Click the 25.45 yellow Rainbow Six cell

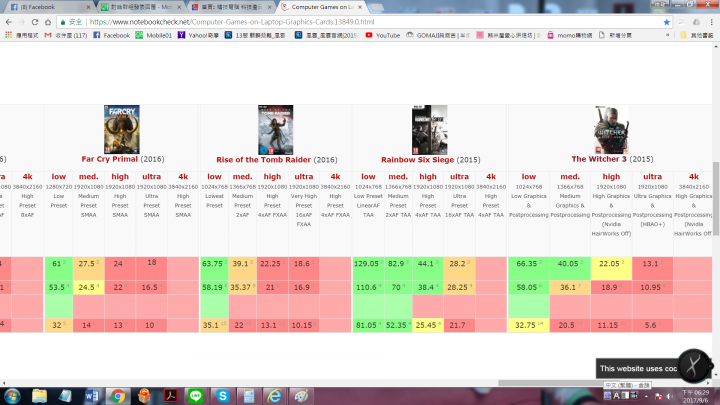pos(428,325)
